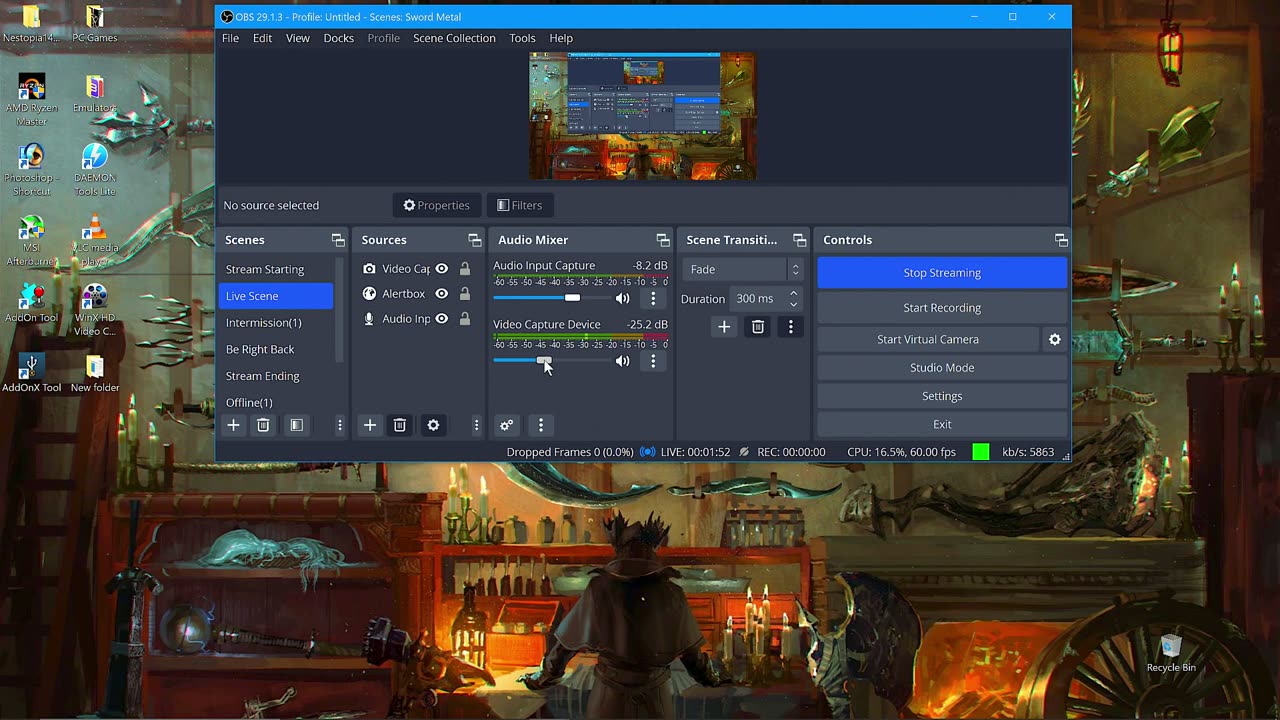Toggle lock on Audio Input source
The image size is (1280, 720).
coord(465,319)
